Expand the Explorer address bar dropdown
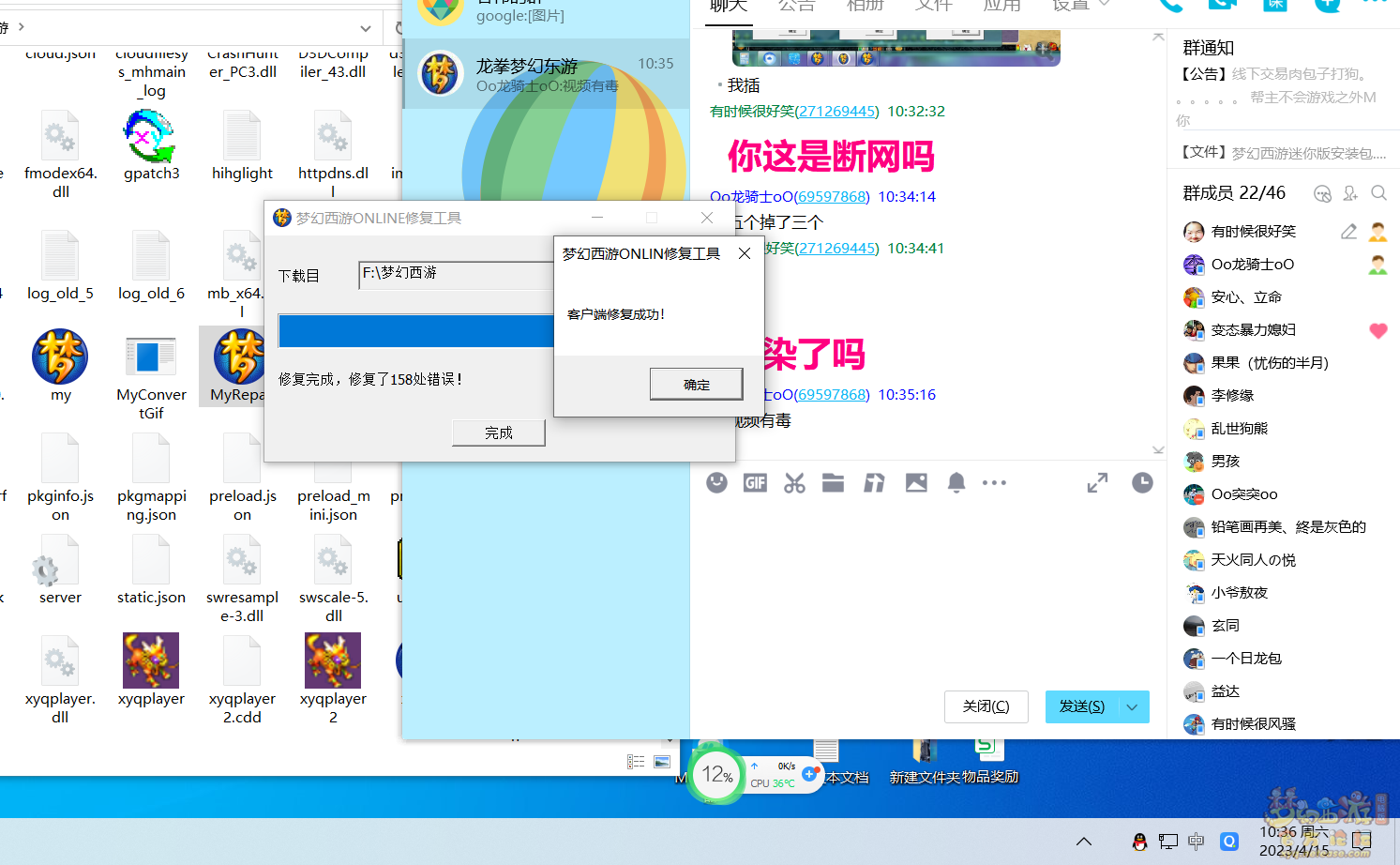The width and height of the screenshot is (1400, 865). coord(366,28)
